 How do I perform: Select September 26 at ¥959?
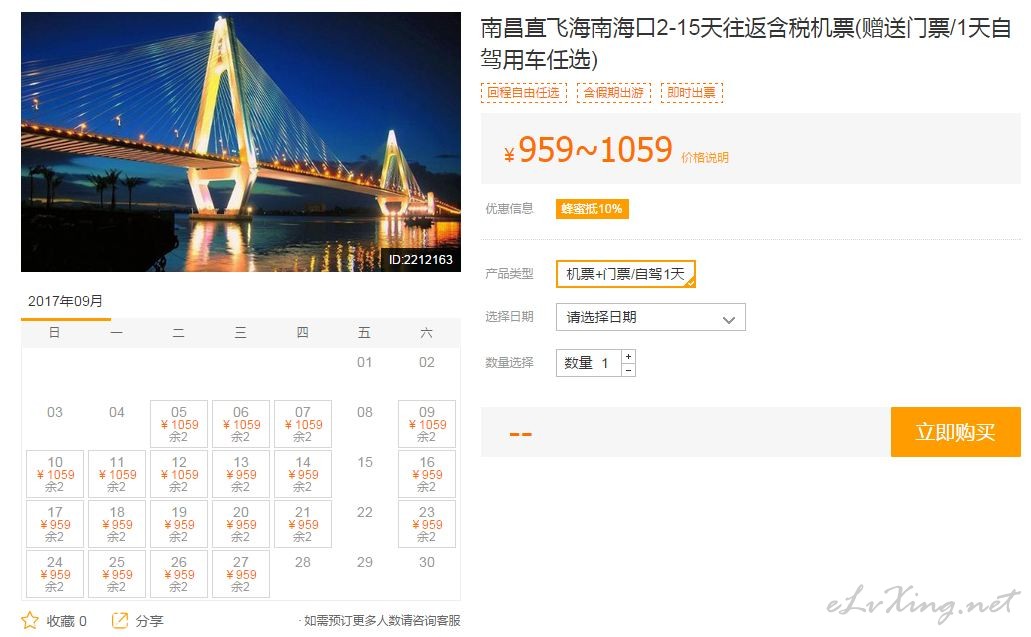click(x=179, y=574)
